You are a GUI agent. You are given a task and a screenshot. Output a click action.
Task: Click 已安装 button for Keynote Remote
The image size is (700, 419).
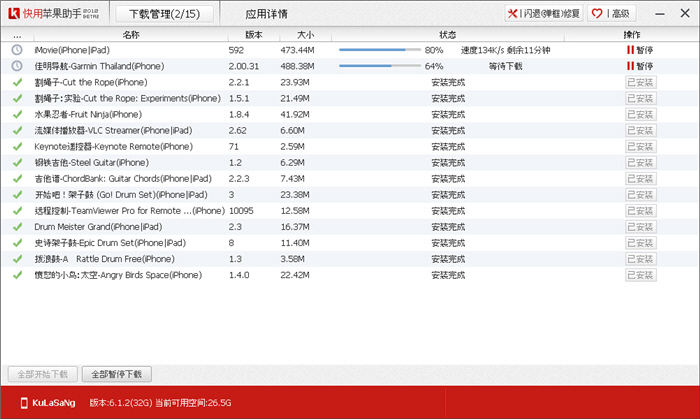[x=641, y=146]
